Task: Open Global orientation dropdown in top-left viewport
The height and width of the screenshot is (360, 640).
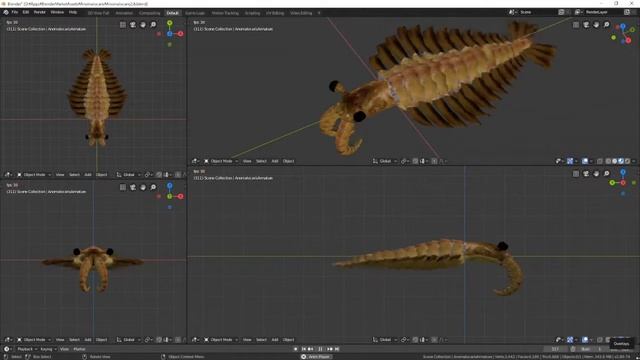Action: pos(129,175)
